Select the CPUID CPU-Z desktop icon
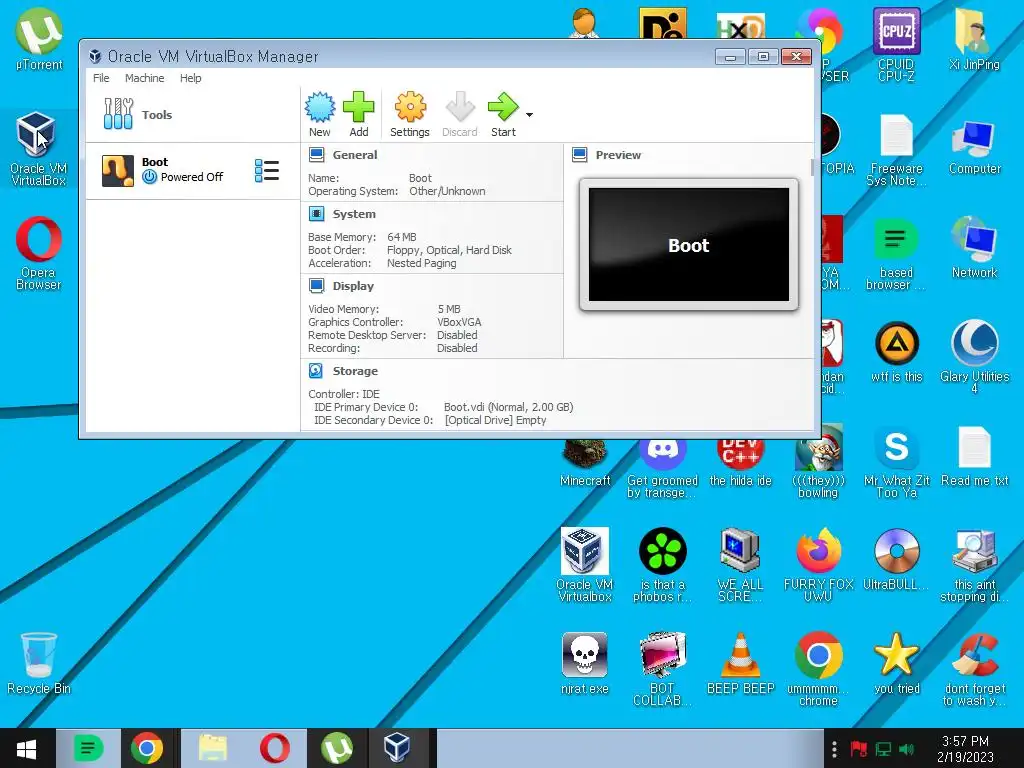The height and width of the screenshot is (768, 1024). tap(896, 44)
